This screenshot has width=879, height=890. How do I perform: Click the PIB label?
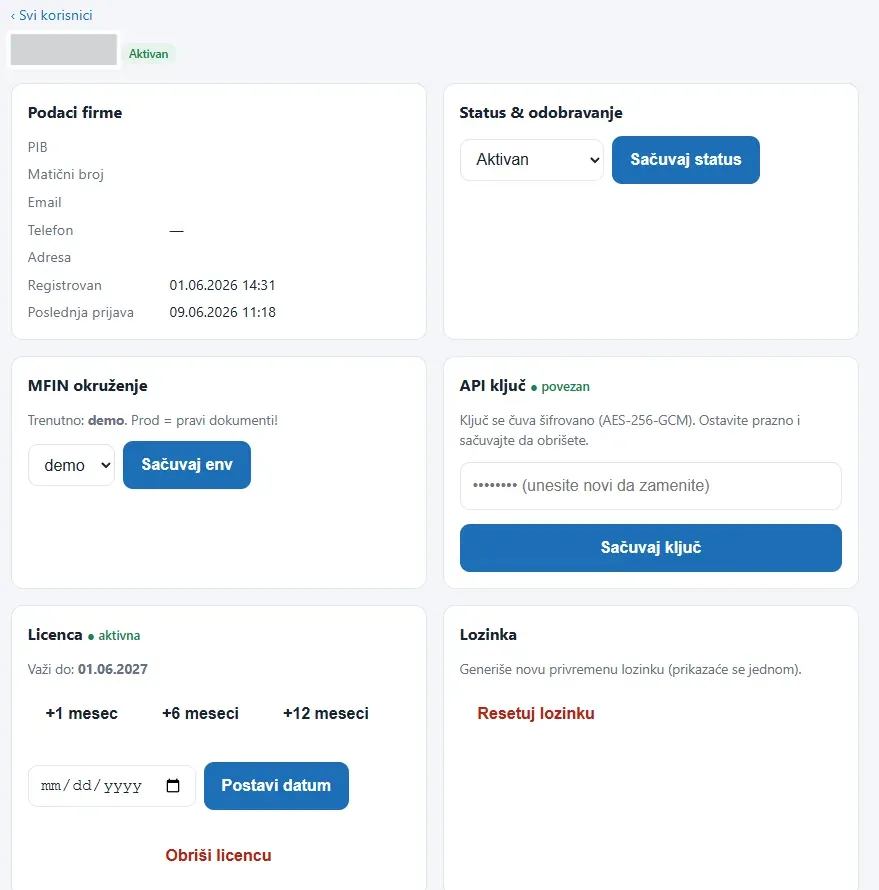(x=37, y=148)
